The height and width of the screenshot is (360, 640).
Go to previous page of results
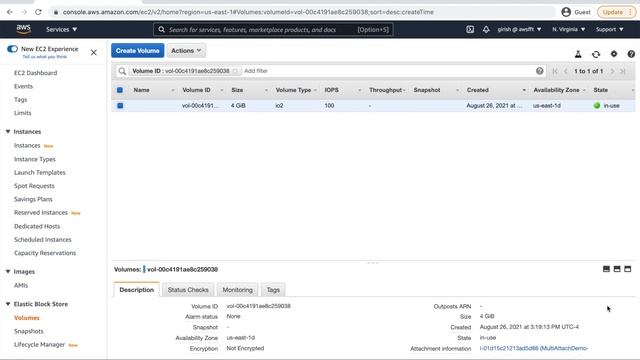[x=566, y=71]
